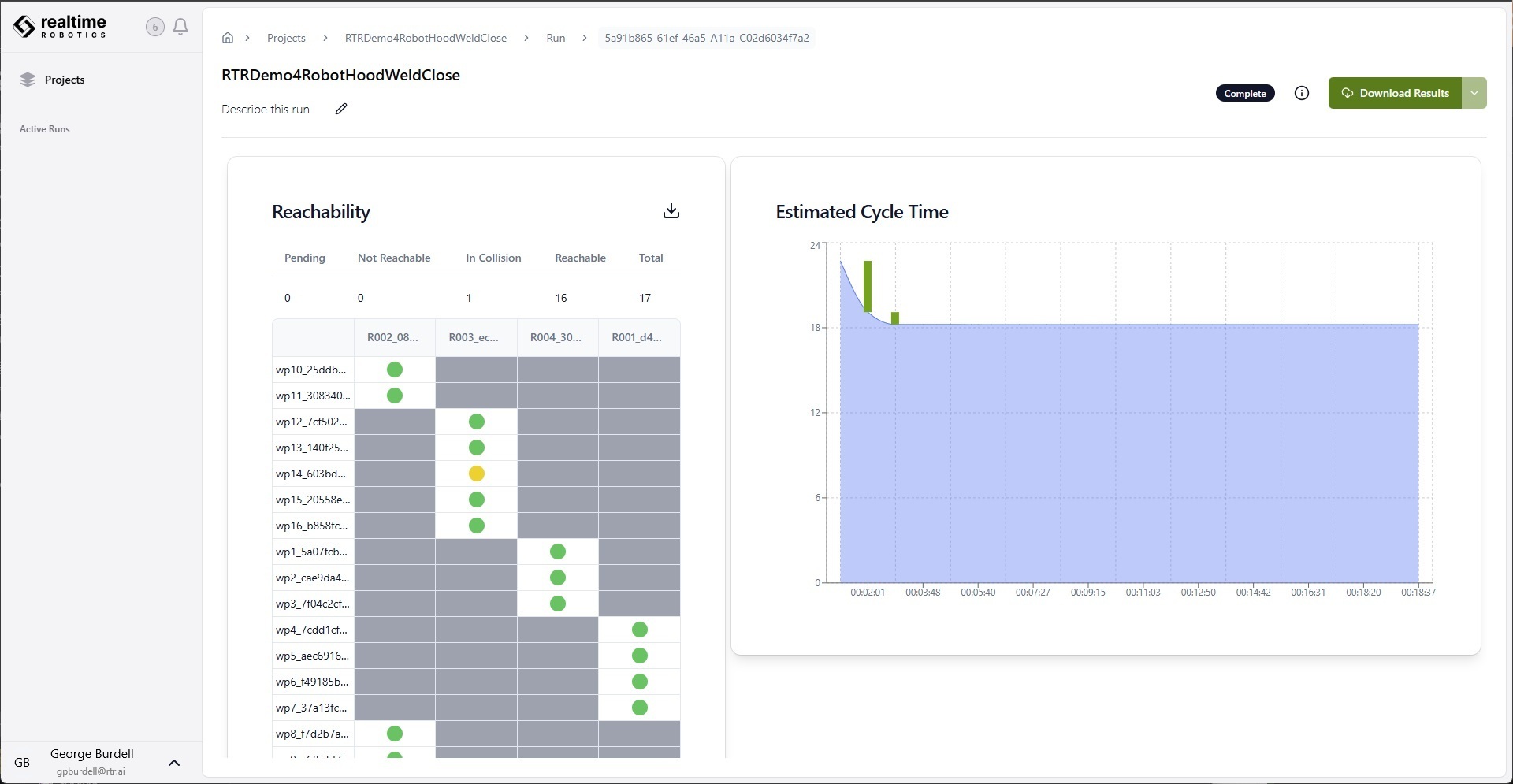Click the green reachable dot for wp10

pos(395,370)
